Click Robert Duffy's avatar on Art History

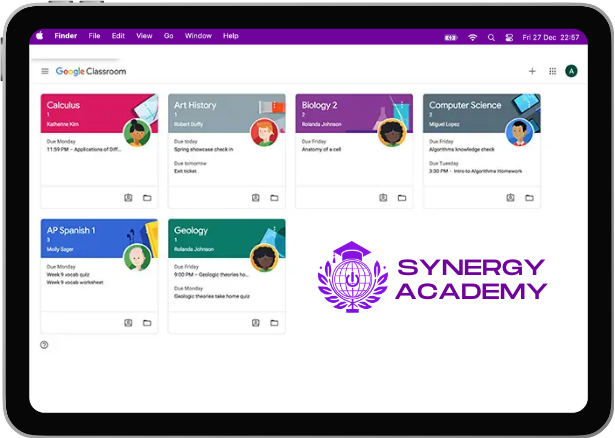pyautogui.click(x=264, y=133)
